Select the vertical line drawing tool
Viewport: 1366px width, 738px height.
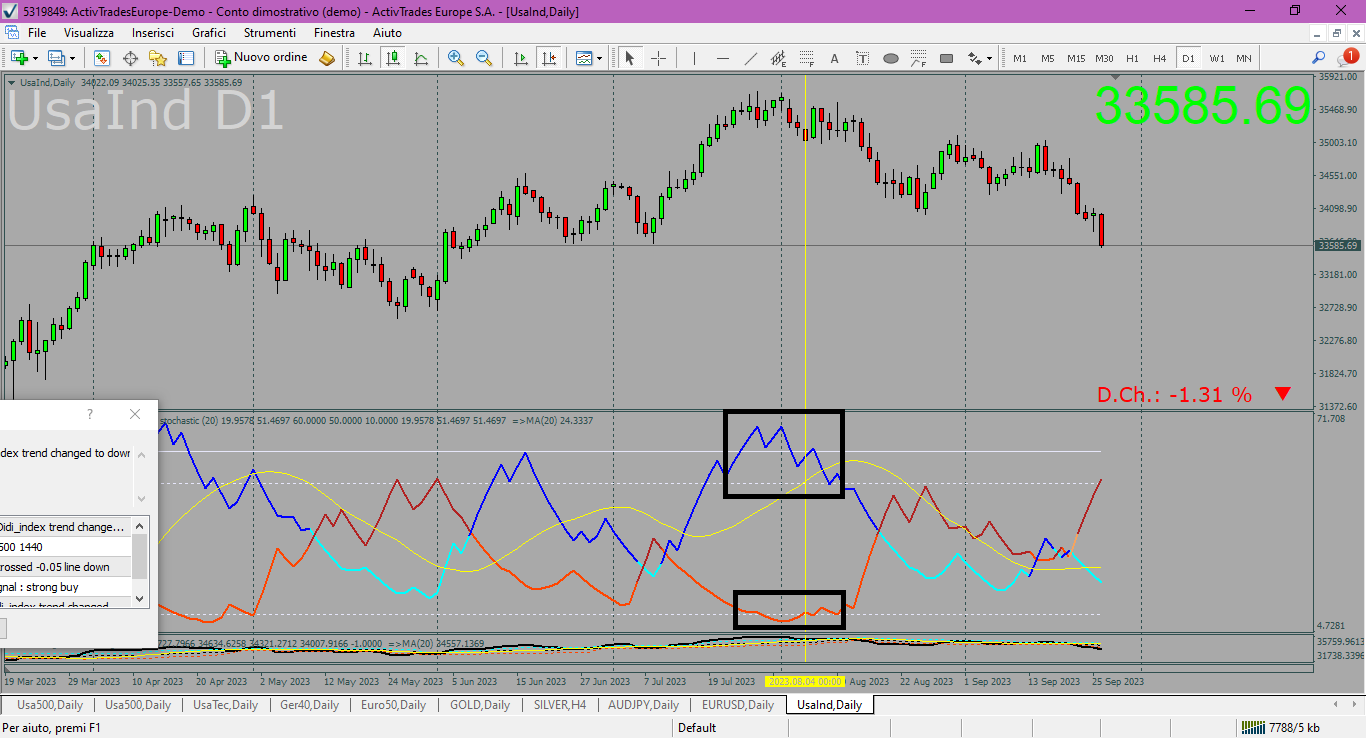point(694,58)
